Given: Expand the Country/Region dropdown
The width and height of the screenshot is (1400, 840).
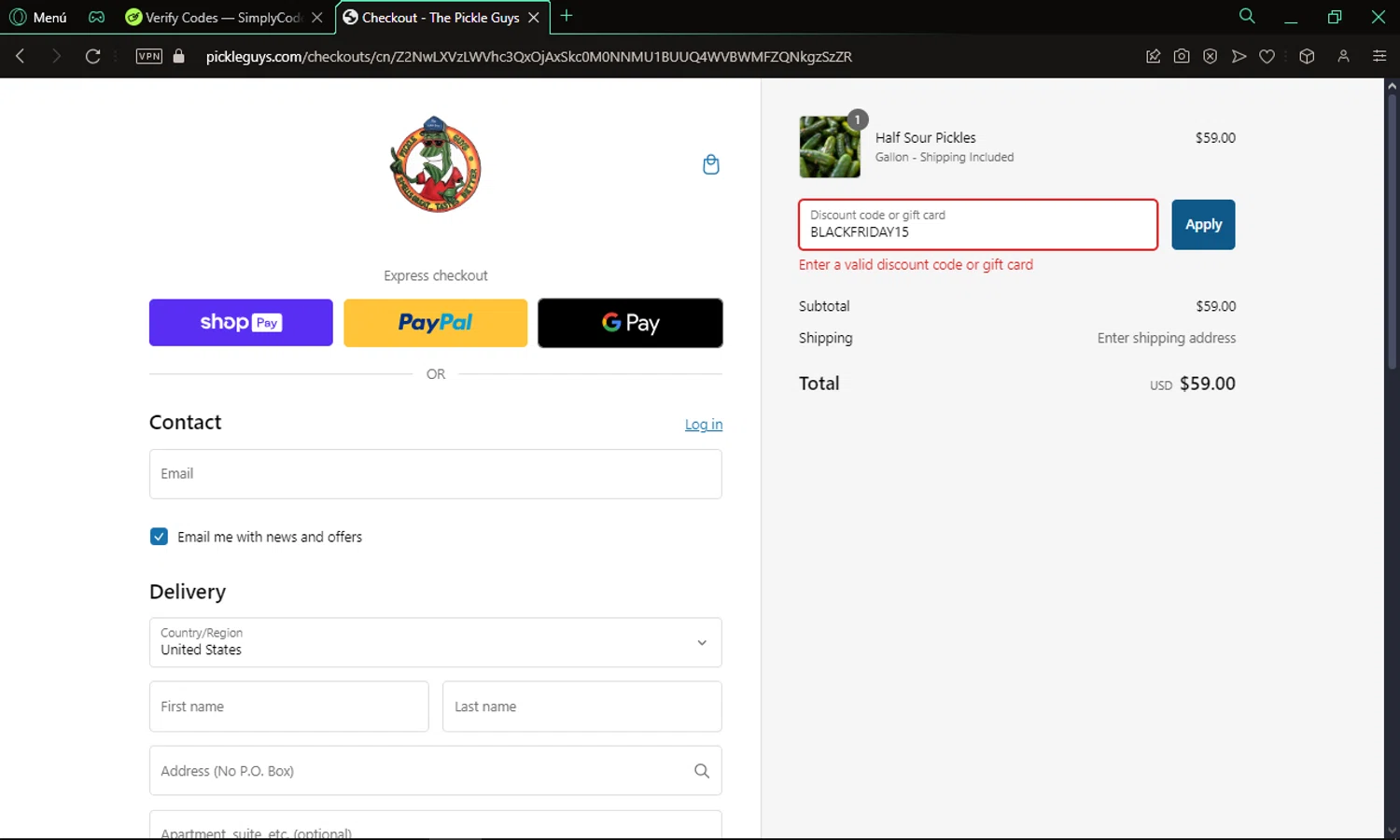Looking at the screenshot, I should pos(436,642).
